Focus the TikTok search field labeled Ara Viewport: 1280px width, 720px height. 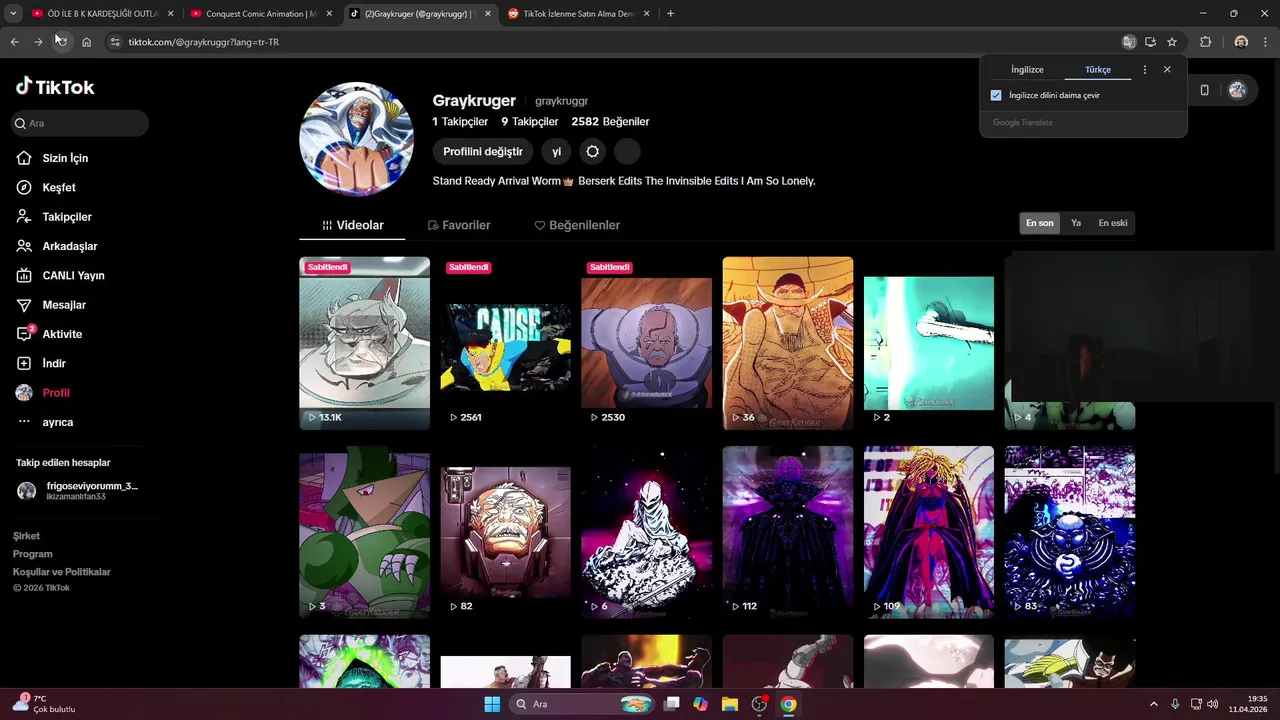click(80, 123)
